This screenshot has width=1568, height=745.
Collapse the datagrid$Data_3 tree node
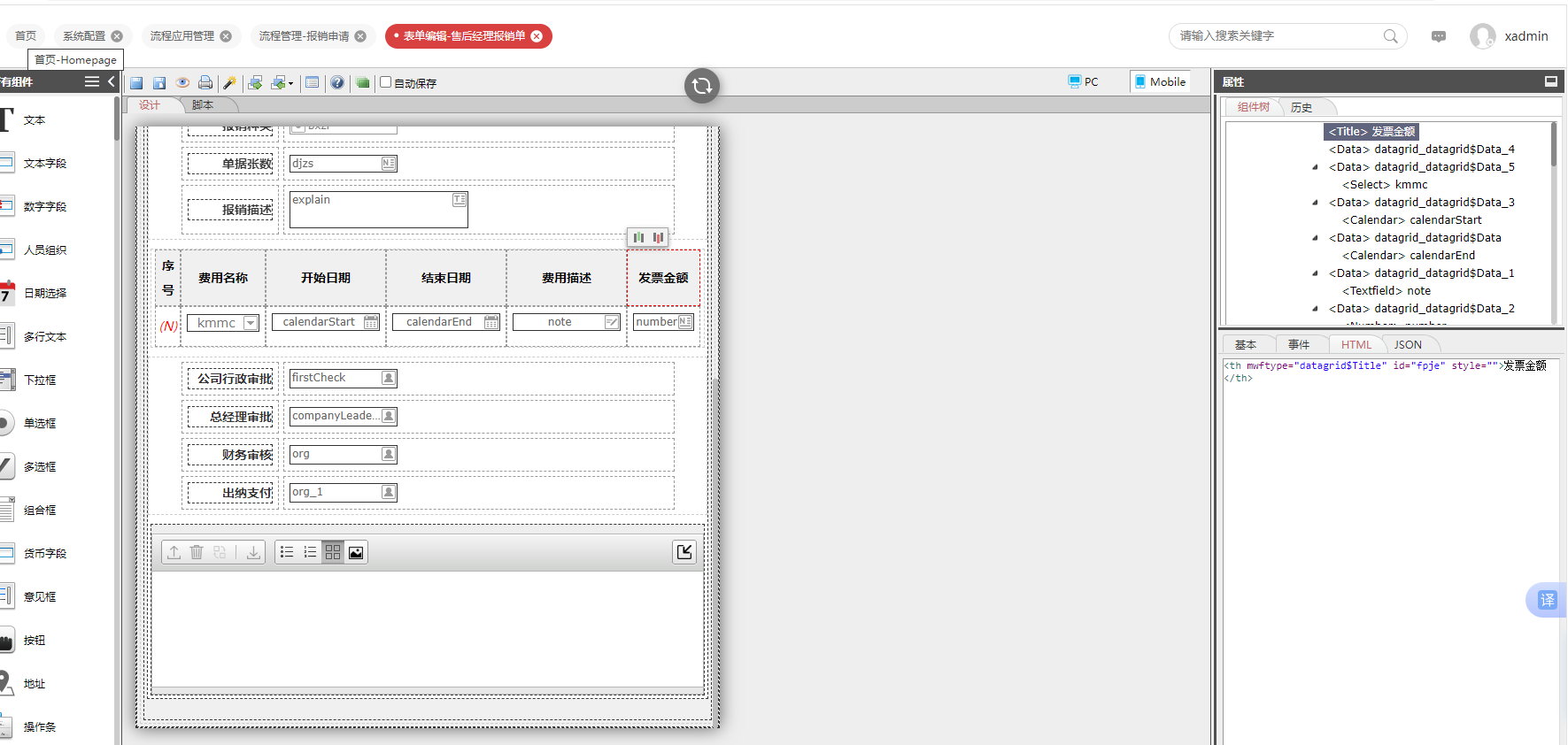pyautogui.click(x=1315, y=203)
